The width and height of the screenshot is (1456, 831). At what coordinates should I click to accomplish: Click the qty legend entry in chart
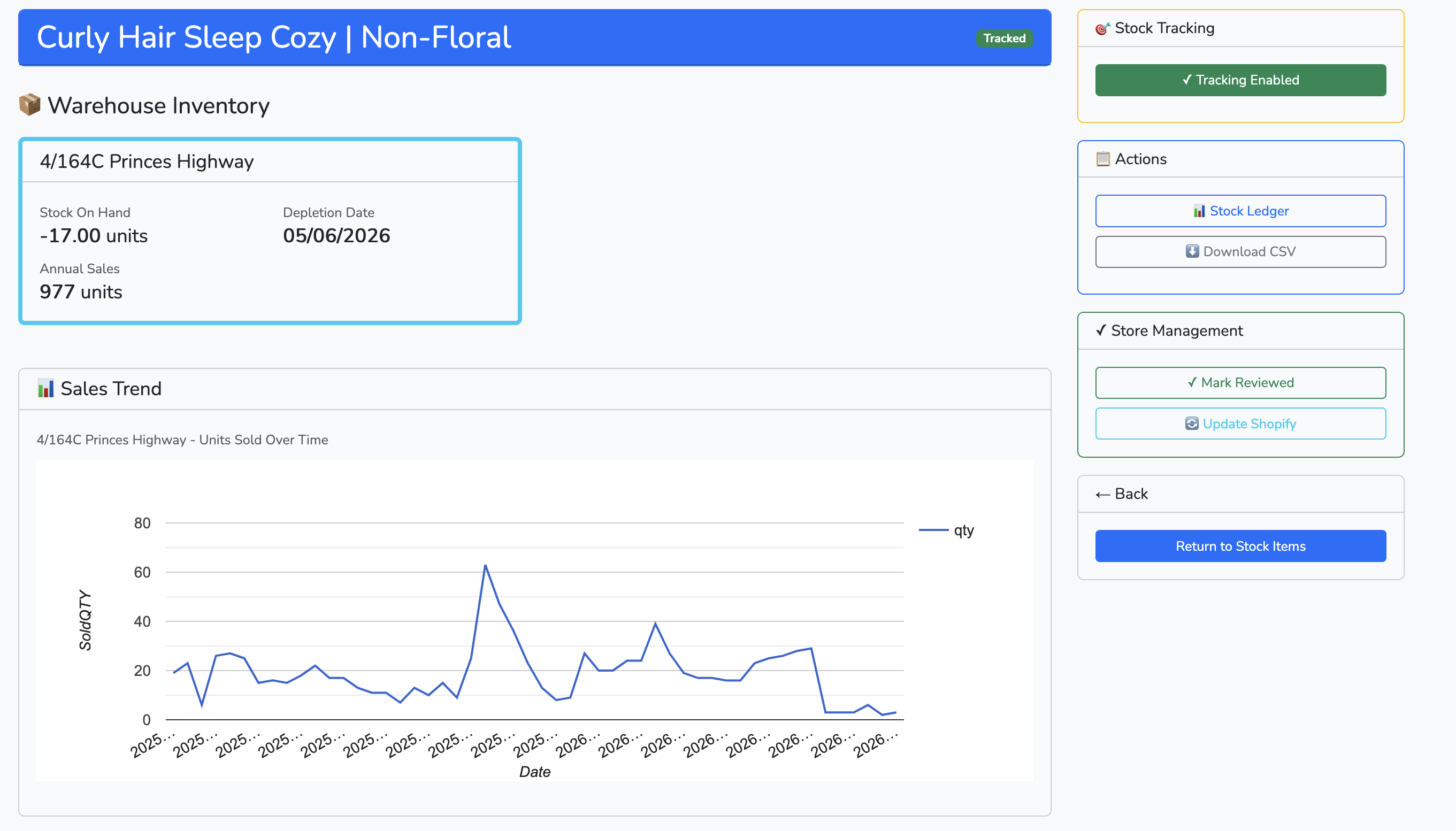click(x=947, y=530)
